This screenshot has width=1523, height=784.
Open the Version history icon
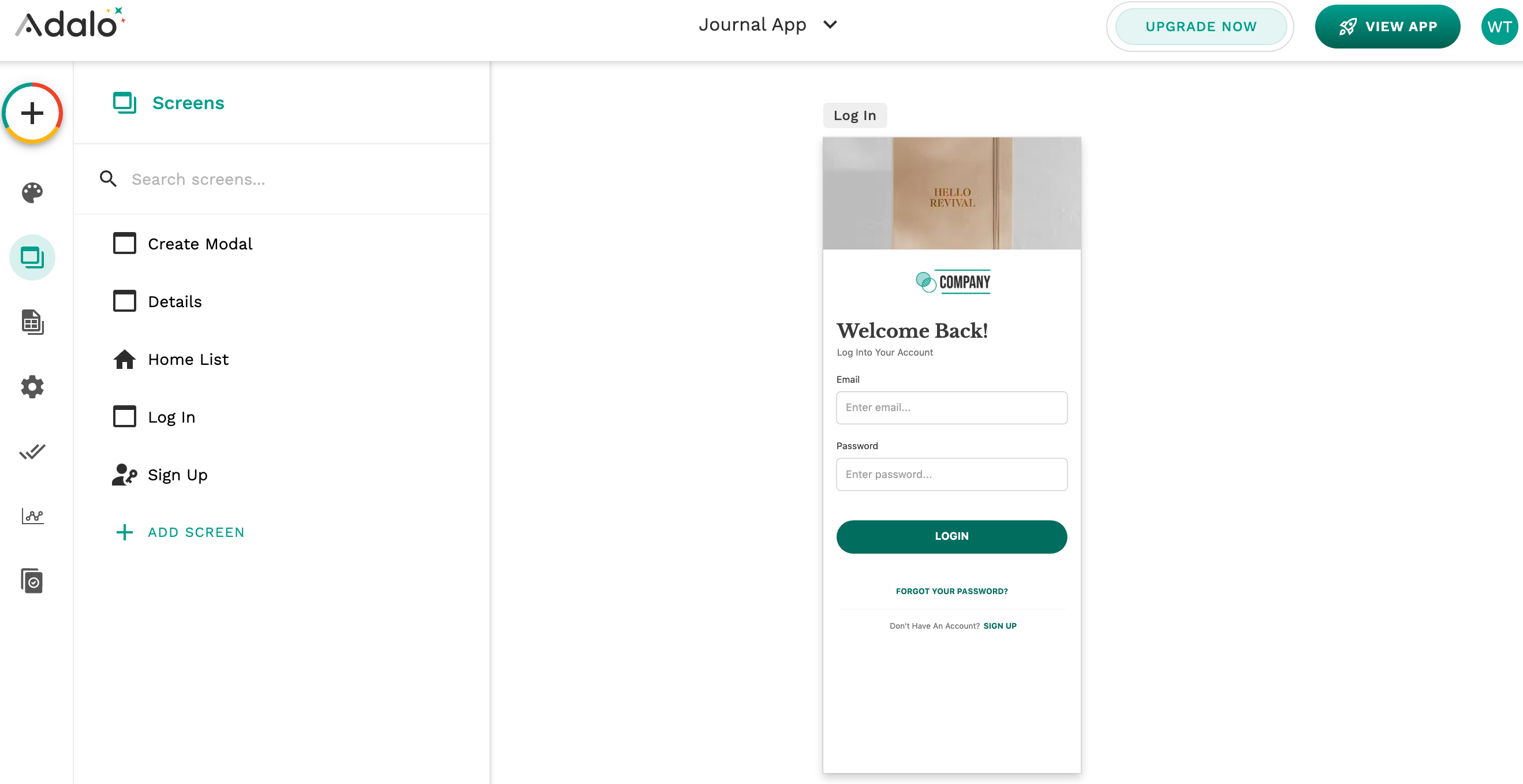(32, 581)
